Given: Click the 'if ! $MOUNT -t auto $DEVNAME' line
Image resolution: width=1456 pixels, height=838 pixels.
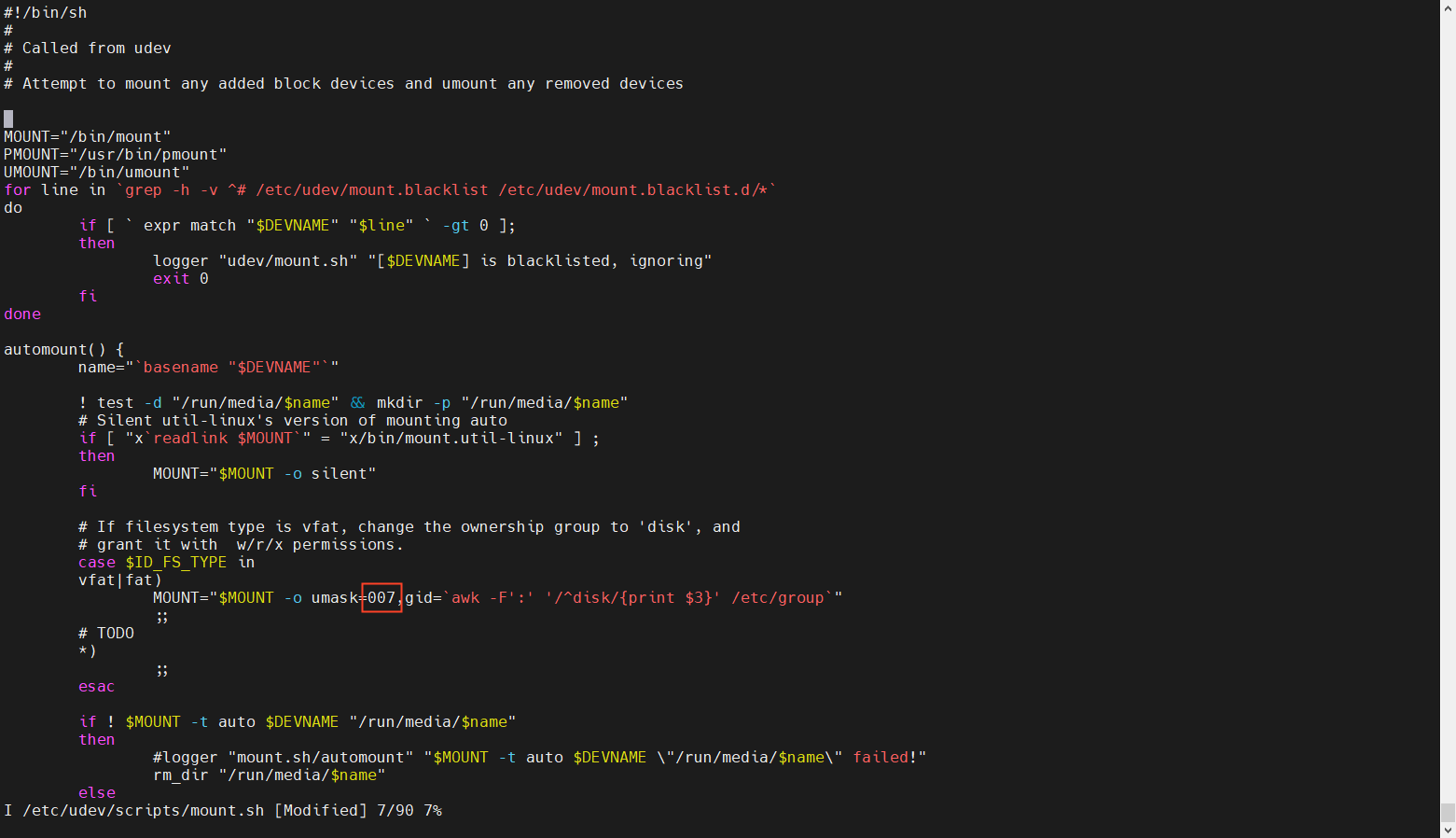Looking at the screenshot, I should (x=298, y=721).
